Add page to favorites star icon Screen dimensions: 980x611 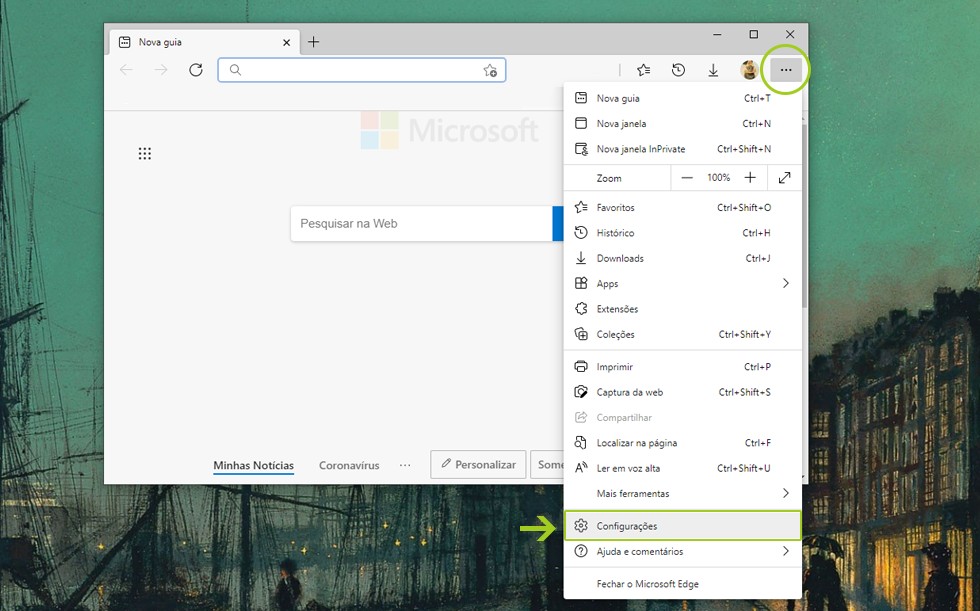point(490,70)
